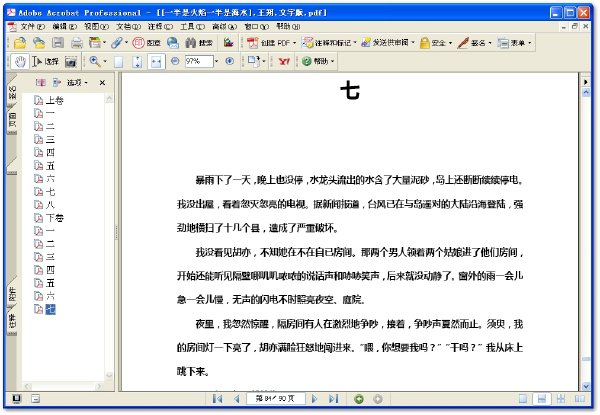The image size is (600, 415).
Task: Click the new bookmark icon in bookmarks panel
Action: pos(41,83)
